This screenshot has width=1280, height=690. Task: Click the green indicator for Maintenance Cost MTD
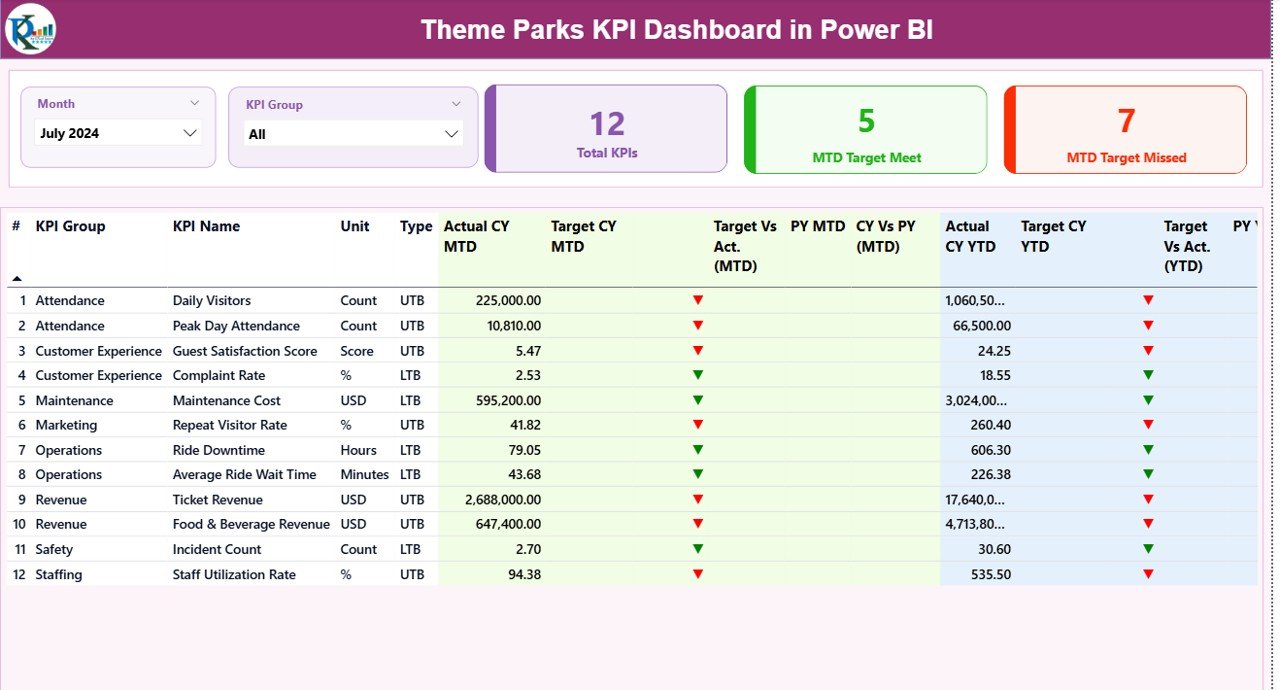tap(697, 400)
